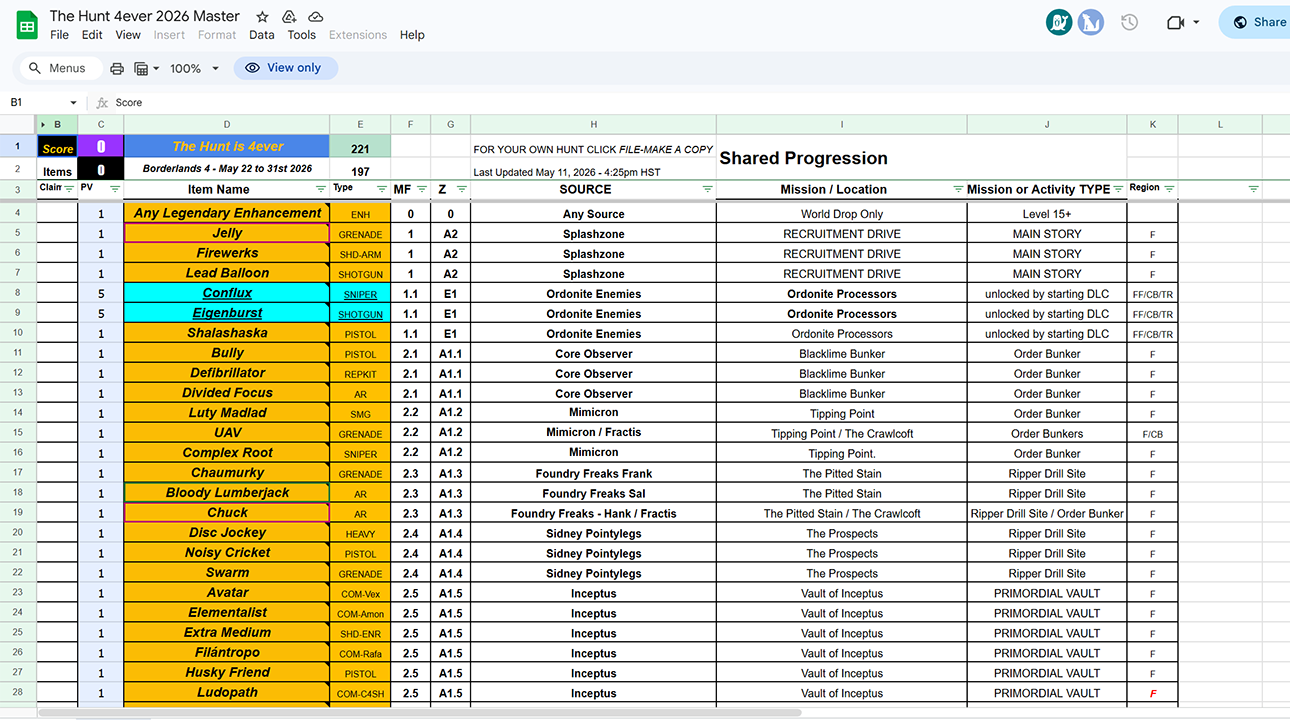The image size is (1290, 720).
Task: Check the cloud document status icon
Action: point(316,17)
